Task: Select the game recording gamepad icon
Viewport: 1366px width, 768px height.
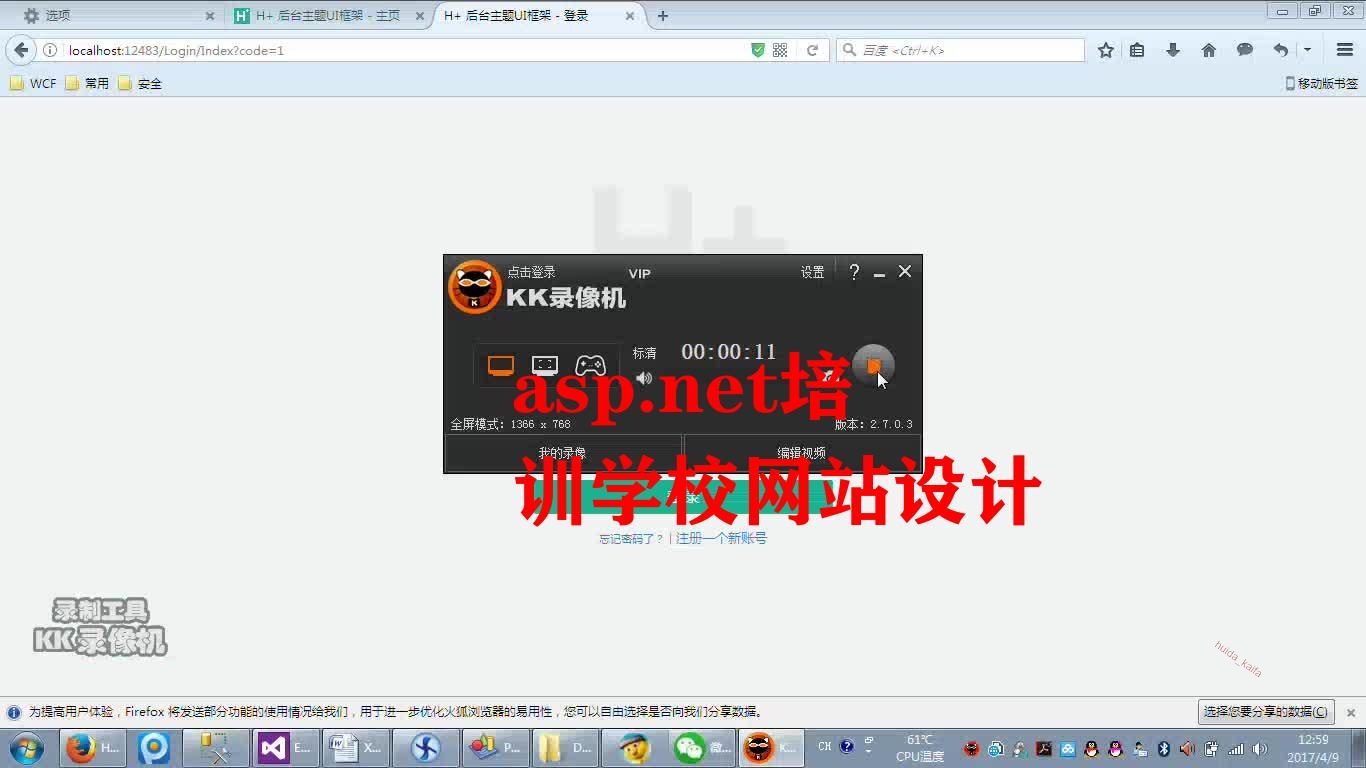Action: coord(590,364)
